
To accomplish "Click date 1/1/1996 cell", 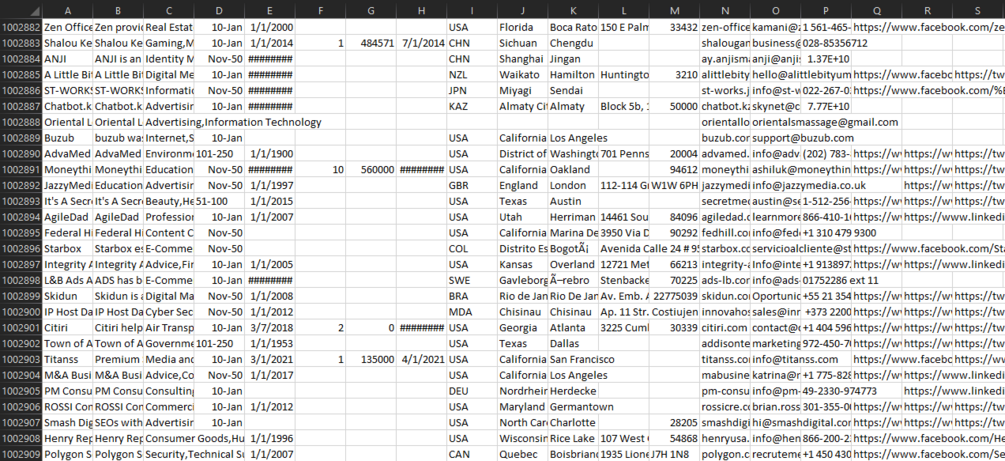I will (270, 439).
